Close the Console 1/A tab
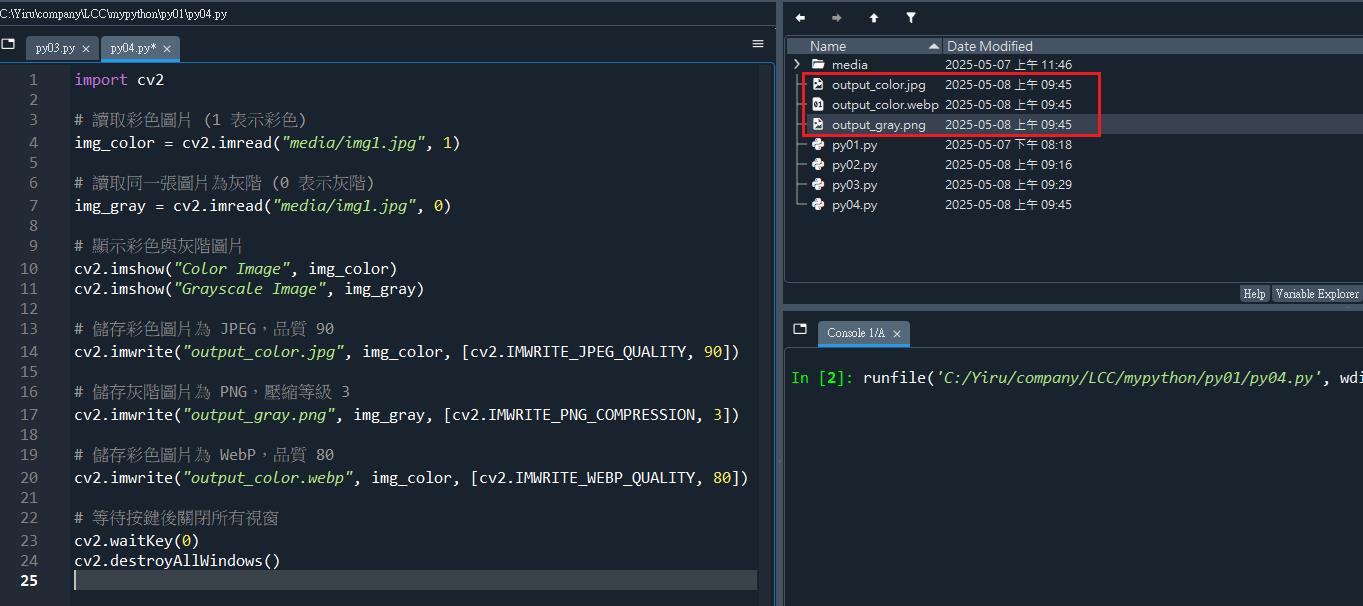Image resolution: width=1363 pixels, height=606 pixels. tap(897, 334)
